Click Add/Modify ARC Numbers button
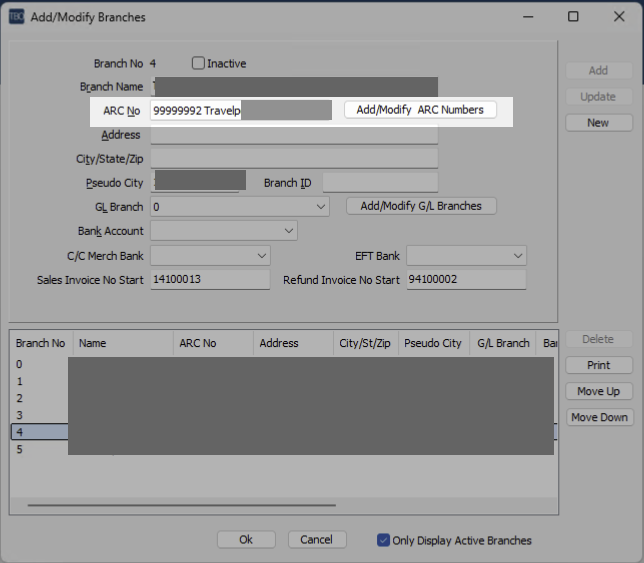The image size is (644, 563). 420,110
